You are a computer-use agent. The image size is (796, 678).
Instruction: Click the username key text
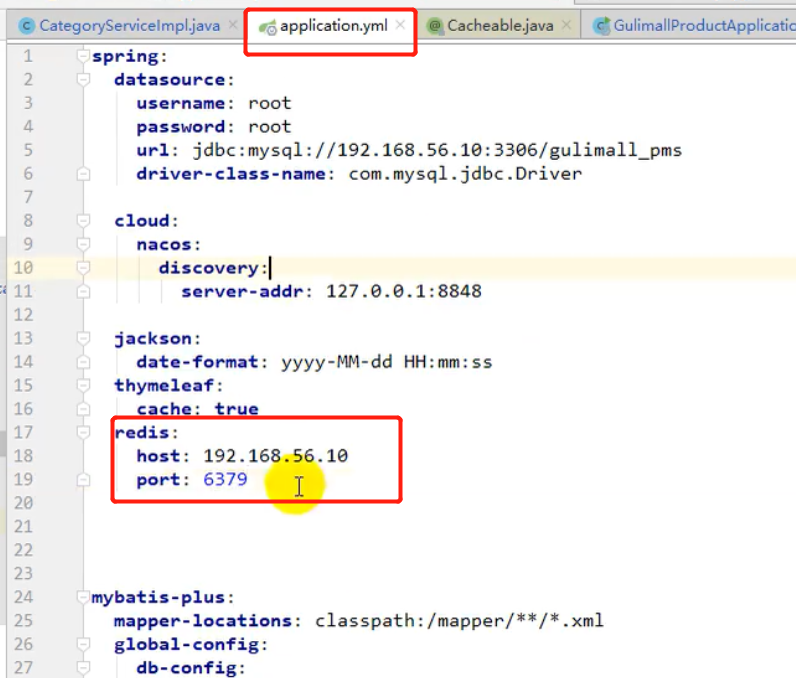[x=181, y=103]
